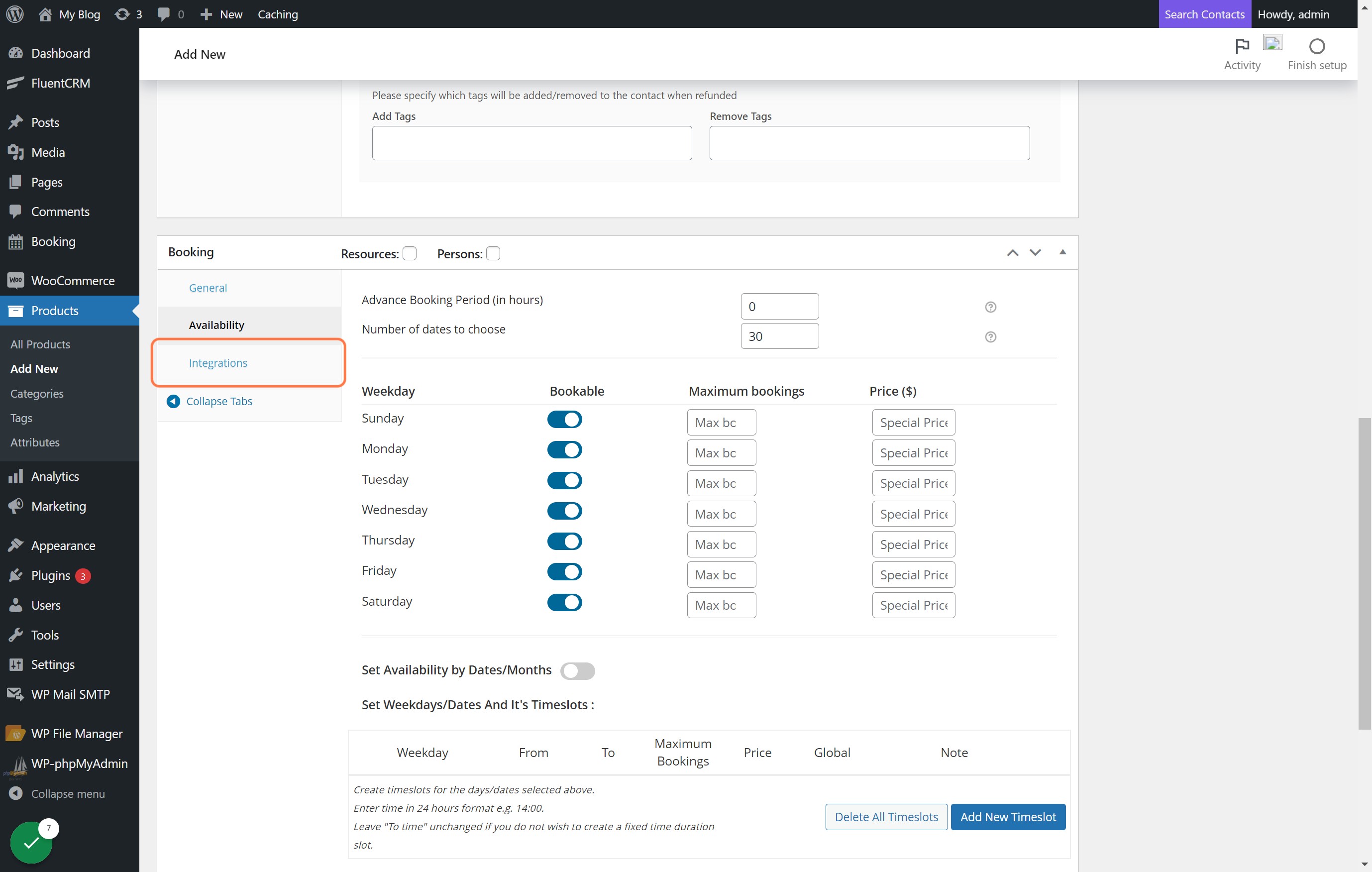This screenshot has height=872, width=1372.
Task: Click the Finish setup circle icon
Action: pyautogui.click(x=1317, y=46)
